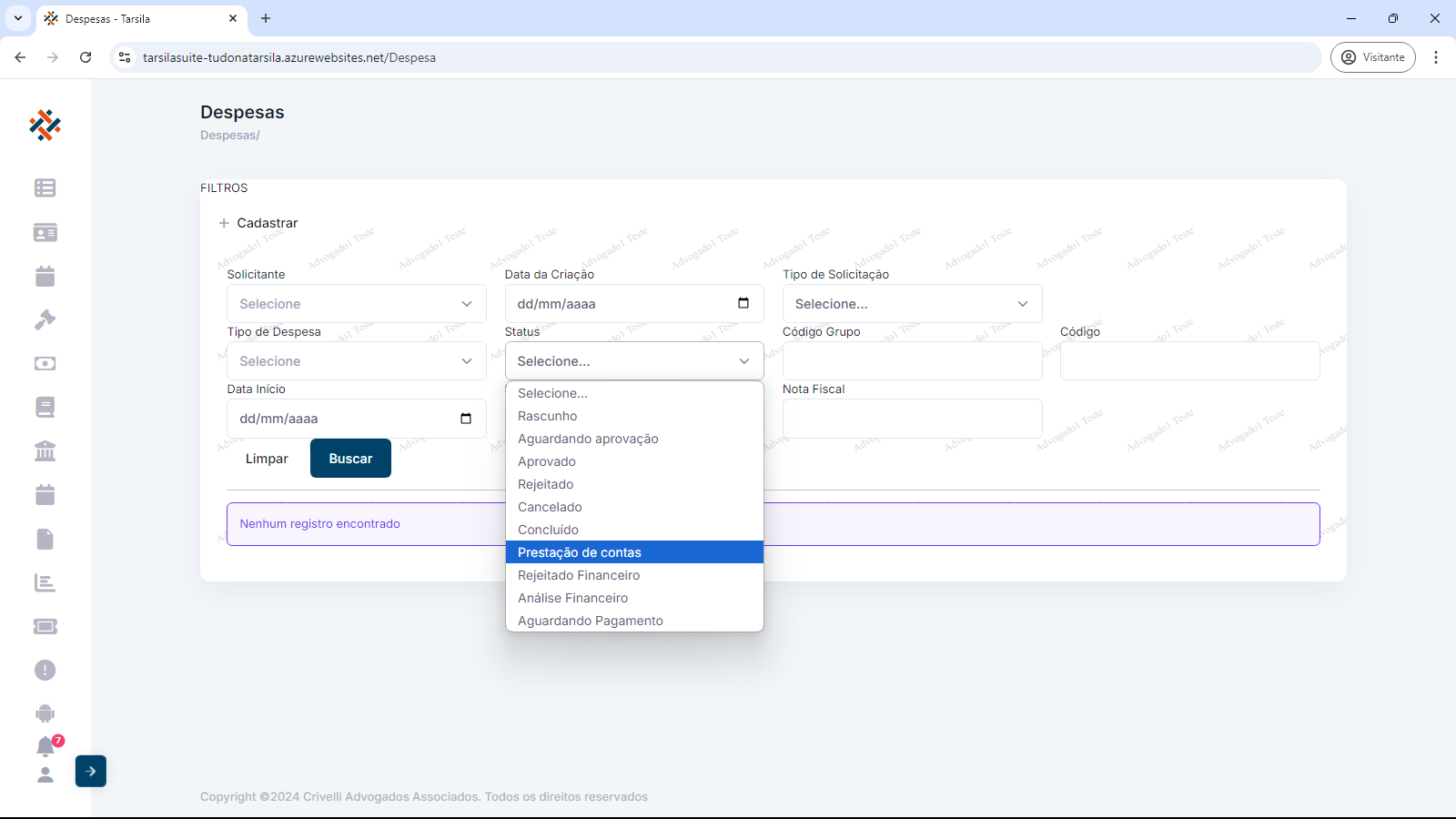1456x819 pixels.
Task: Click the bank building sidebar icon
Action: [45, 450]
